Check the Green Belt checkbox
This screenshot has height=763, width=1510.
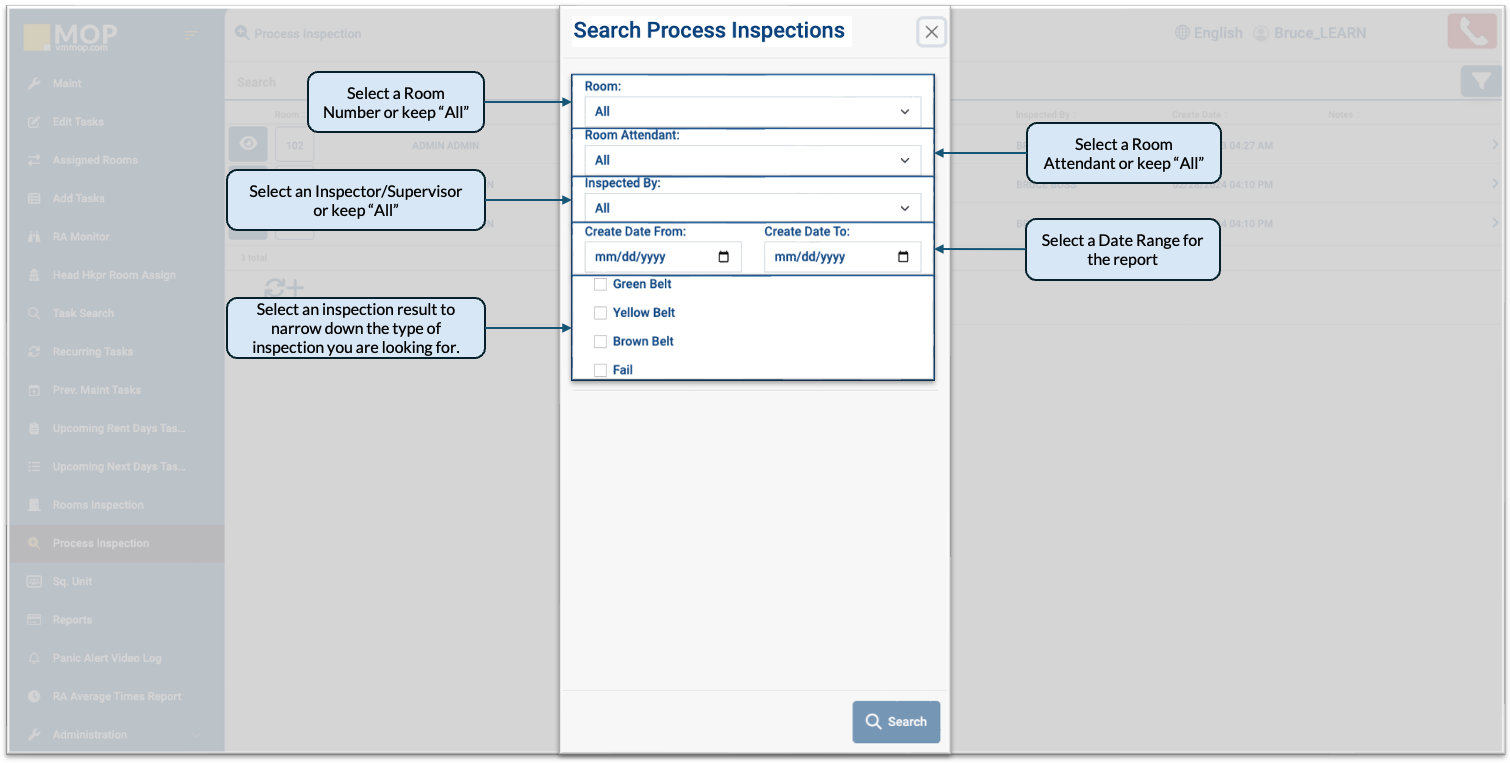coord(601,285)
